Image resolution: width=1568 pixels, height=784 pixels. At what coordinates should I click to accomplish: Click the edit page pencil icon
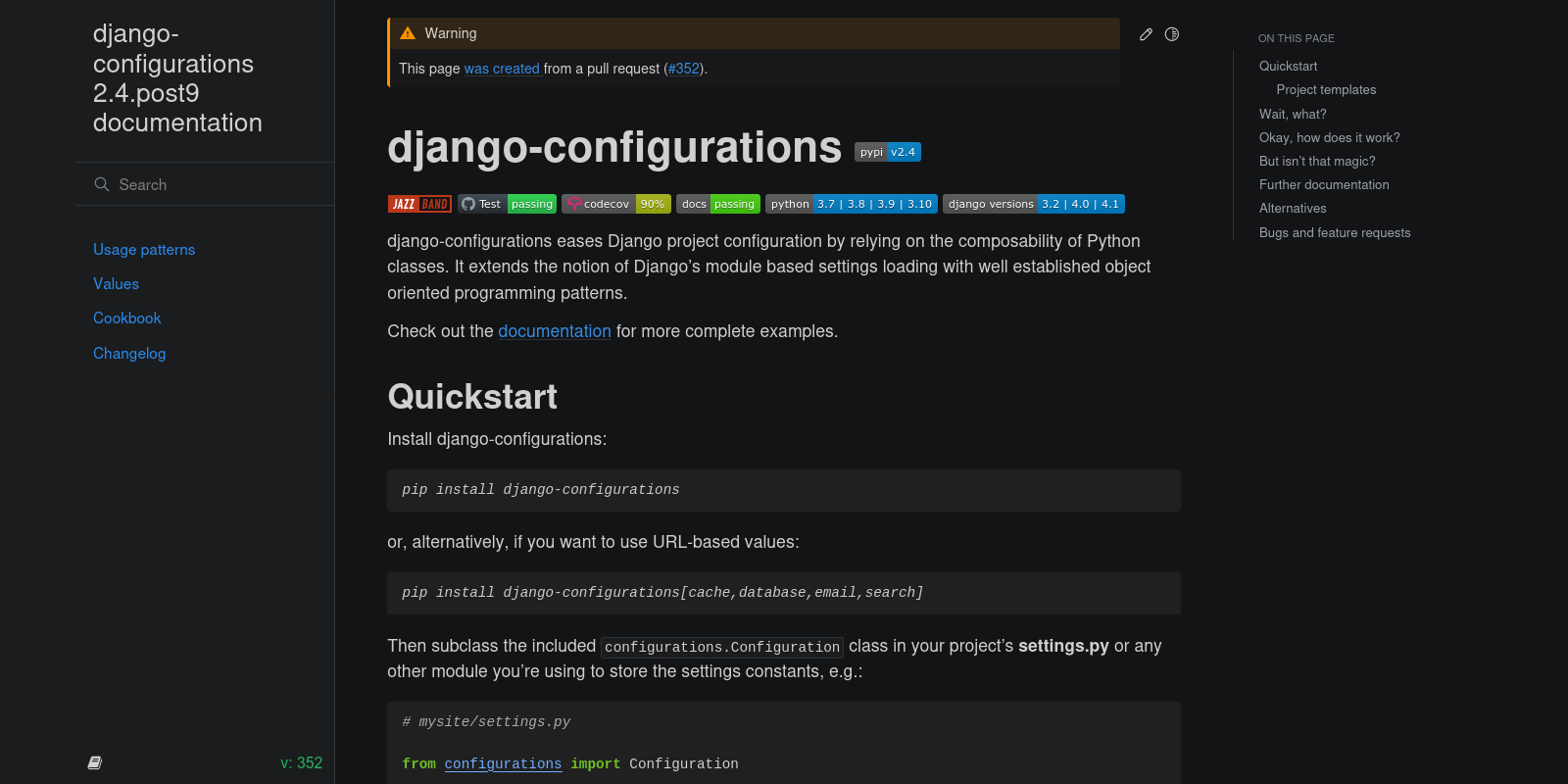point(1146,34)
